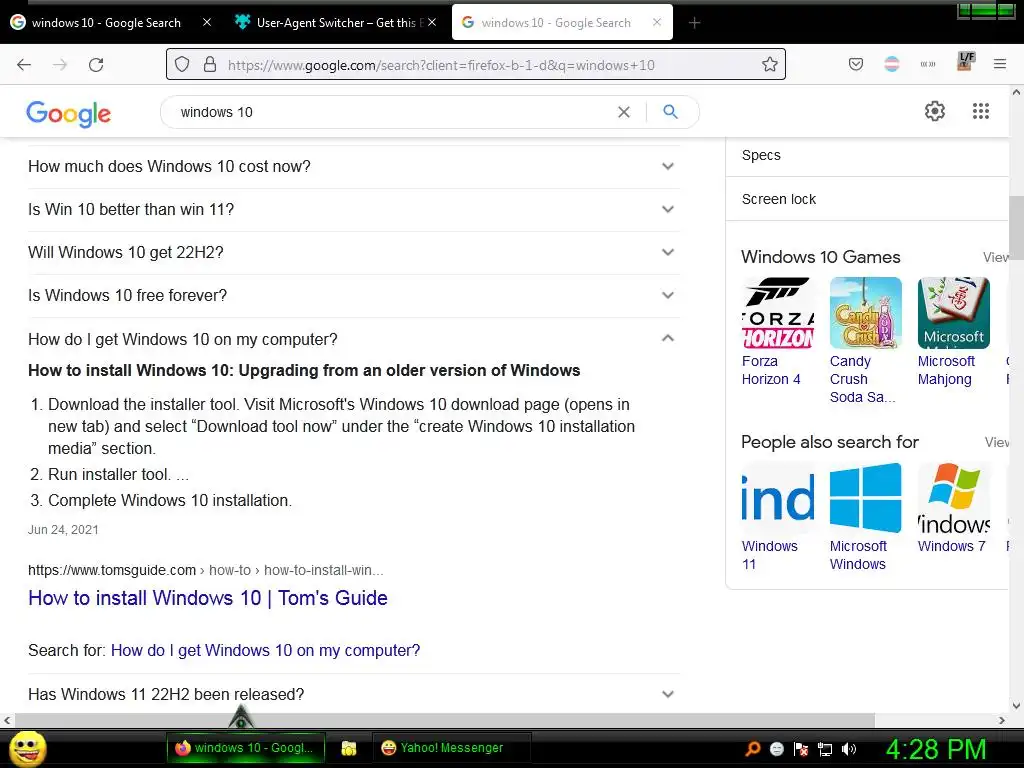Click the scroll down arrow
This screenshot has width=1024, height=768.
(1016, 705)
